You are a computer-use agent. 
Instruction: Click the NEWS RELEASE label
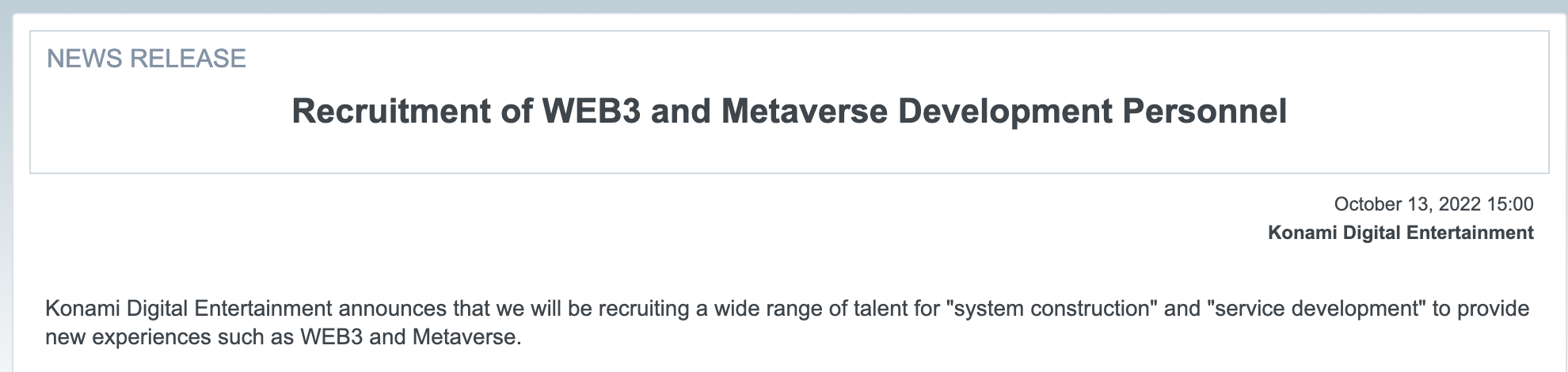(147, 59)
